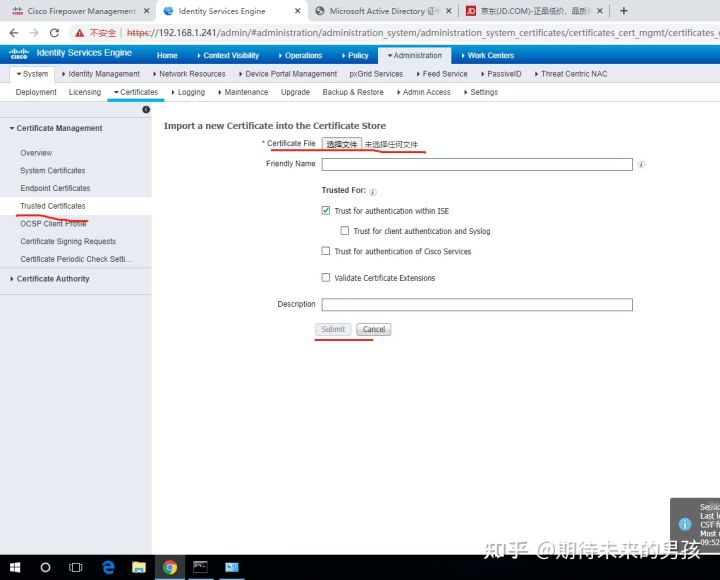Close the Identity Services Engine tab

(x=298, y=11)
